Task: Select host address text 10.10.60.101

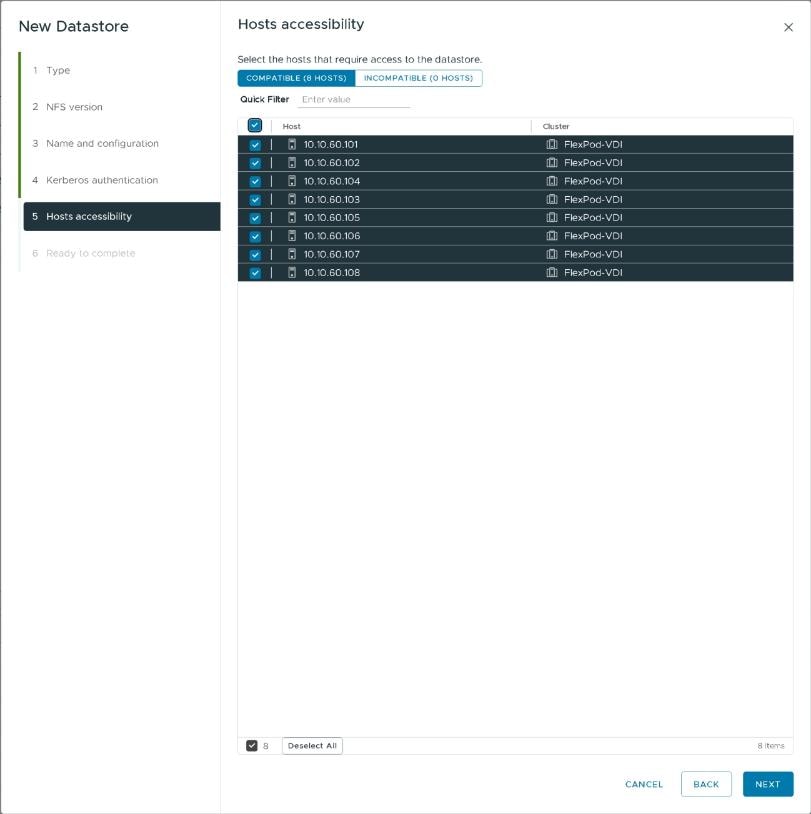Action: pyautogui.click(x=331, y=144)
